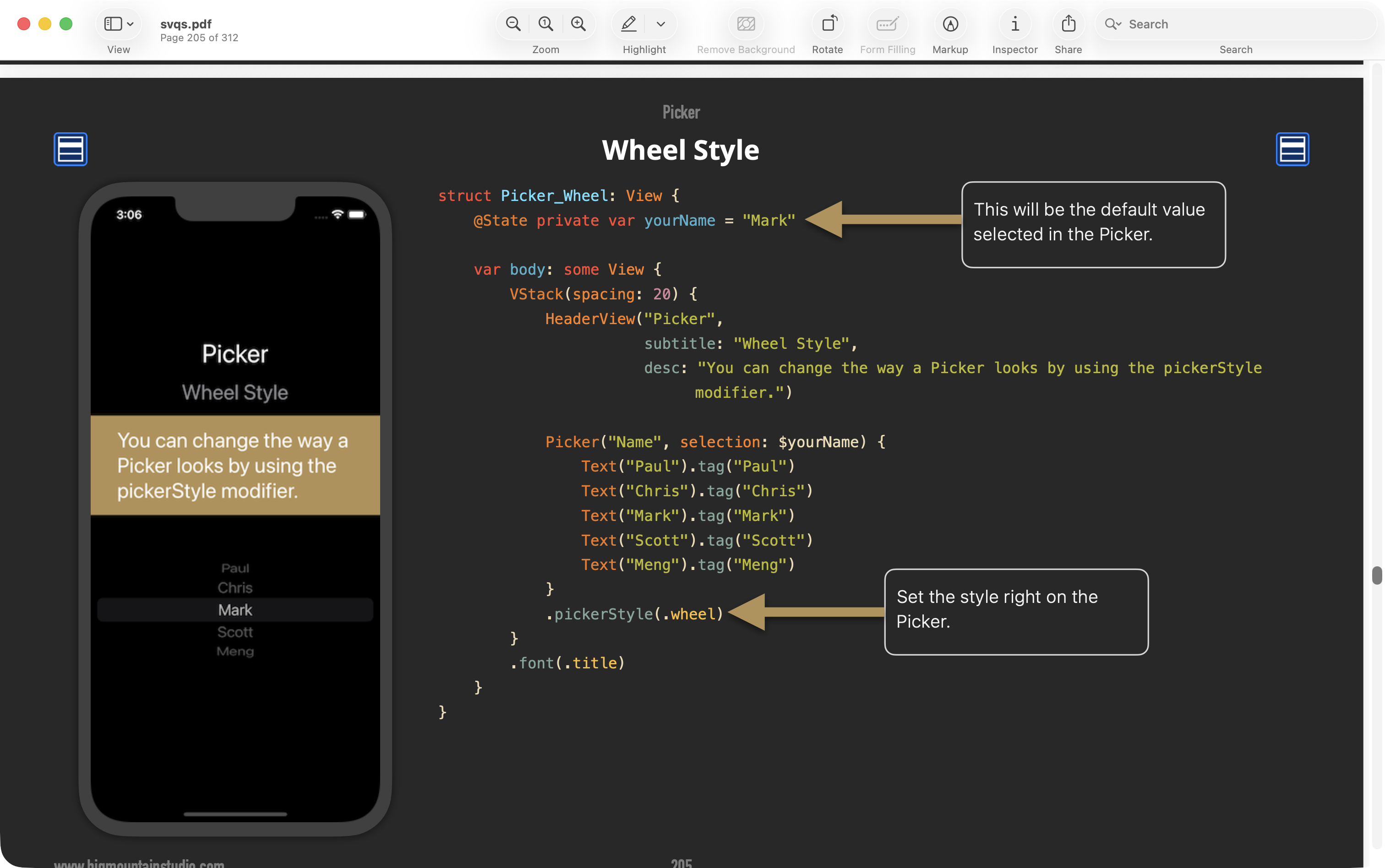
Task: Expand search options magnifier dropdown
Action: (x=1113, y=24)
